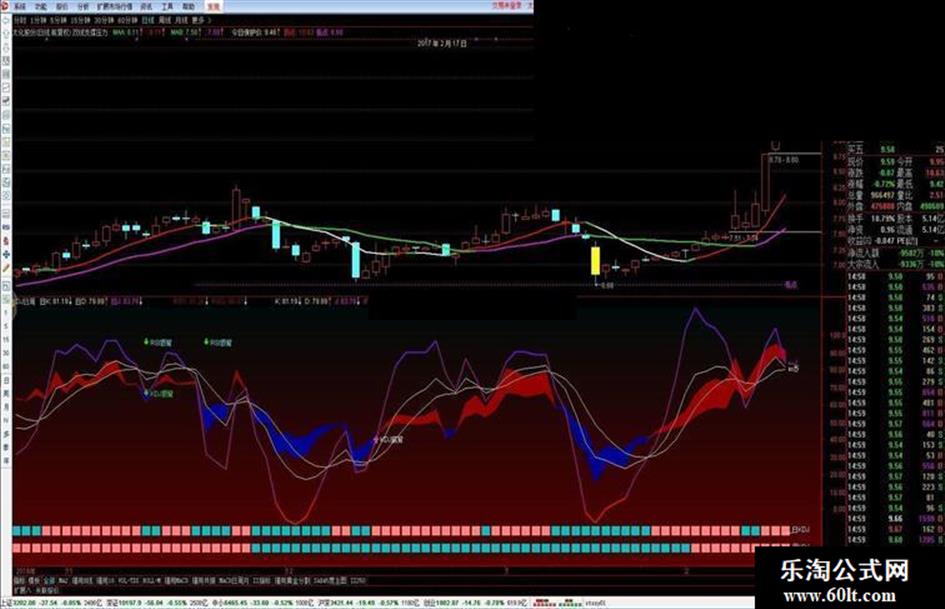Open the 扩展市场行情 menu

coord(115,7)
